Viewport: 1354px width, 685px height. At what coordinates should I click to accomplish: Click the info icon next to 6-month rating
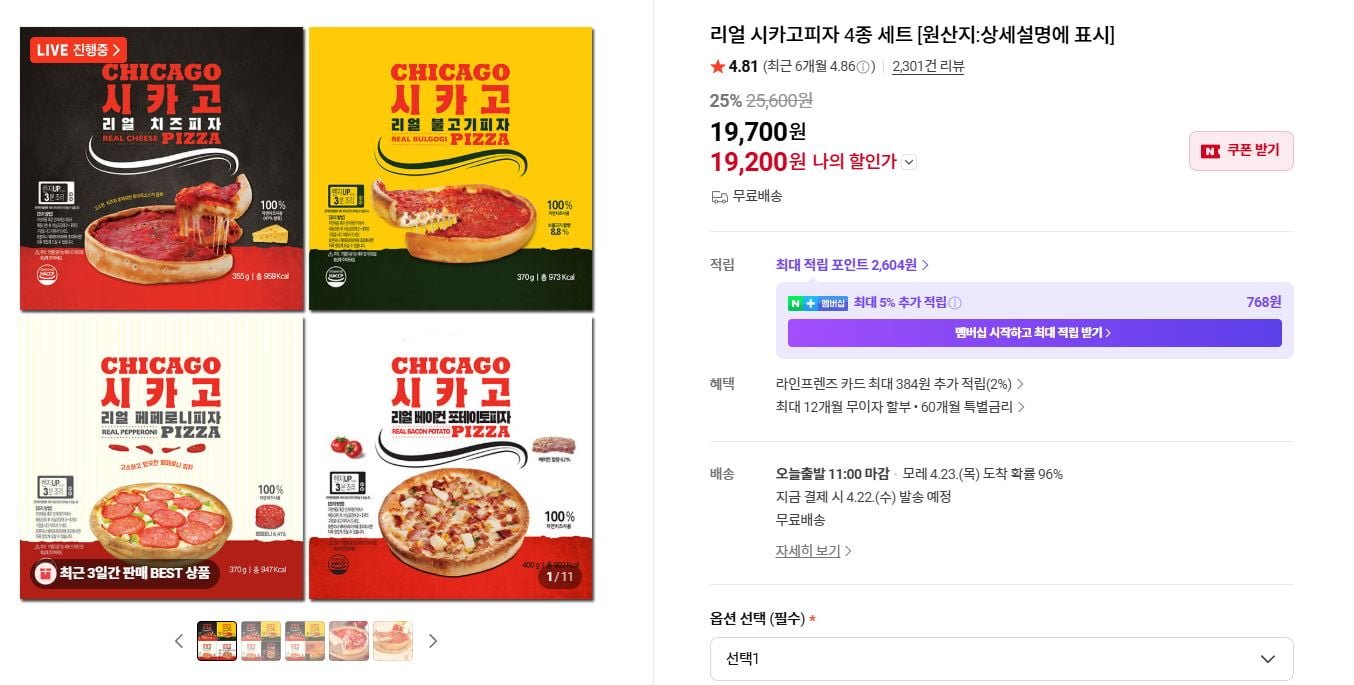pos(864,67)
